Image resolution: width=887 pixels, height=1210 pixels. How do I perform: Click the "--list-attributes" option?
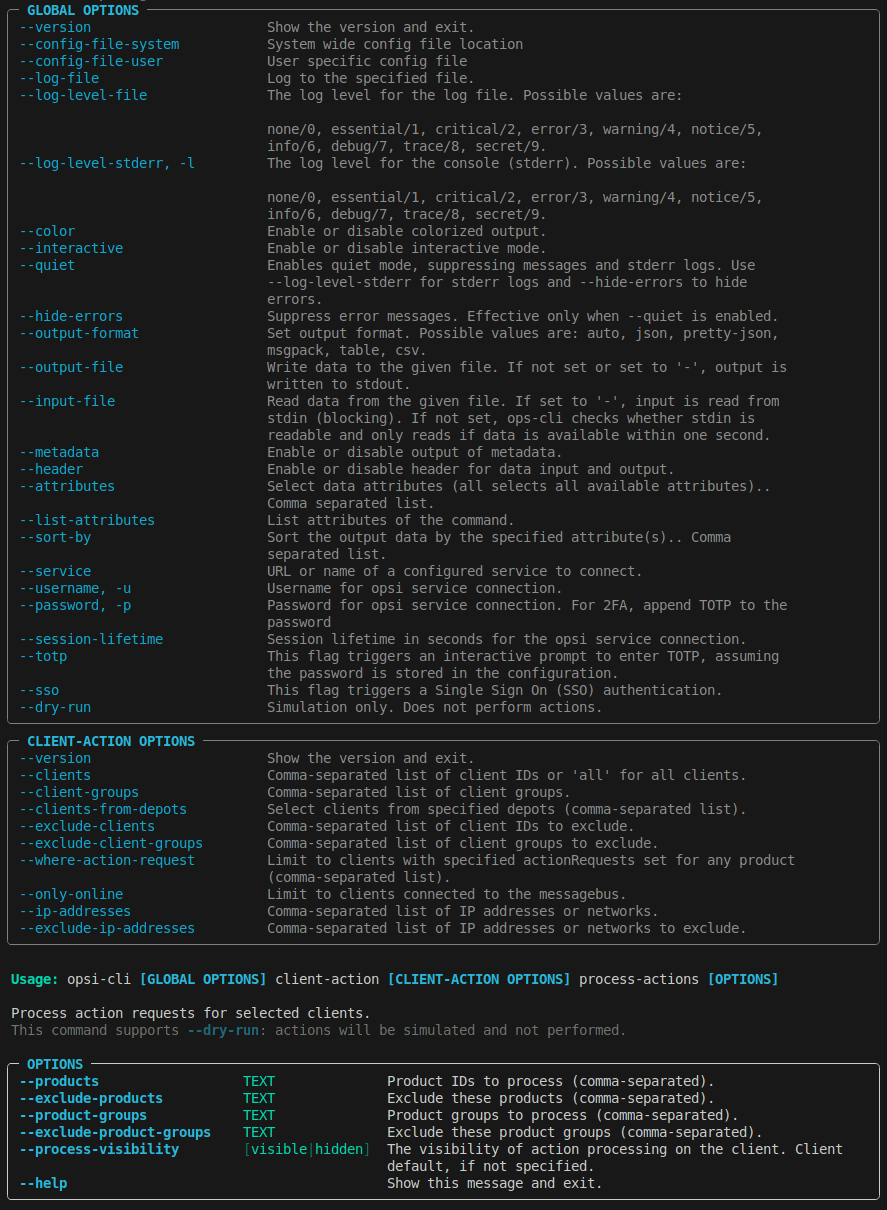(x=87, y=520)
